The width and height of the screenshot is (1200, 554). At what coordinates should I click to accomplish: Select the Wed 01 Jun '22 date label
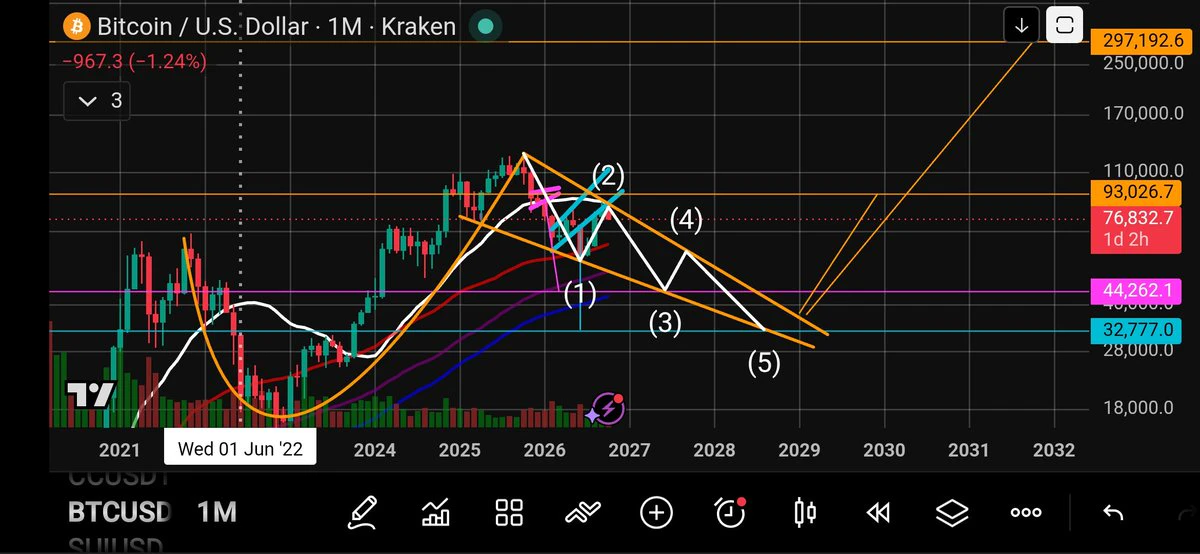pyautogui.click(x=240, y=449)
